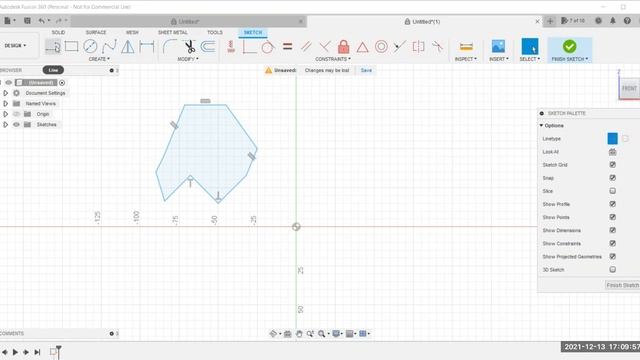Apply the Concentric constraint

point(381,47)
